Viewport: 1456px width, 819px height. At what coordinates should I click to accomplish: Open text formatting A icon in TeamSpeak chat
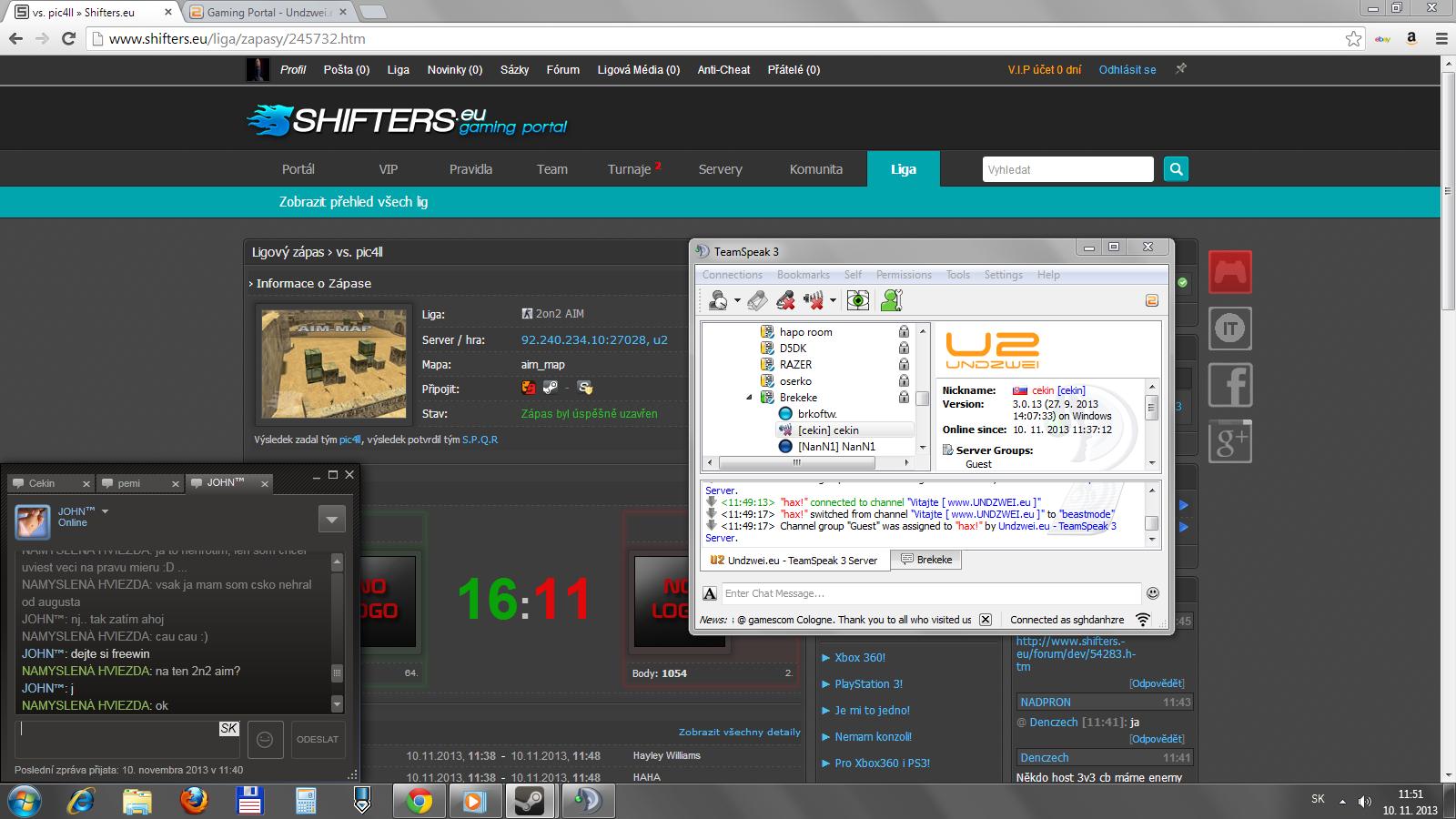(710, 593)
